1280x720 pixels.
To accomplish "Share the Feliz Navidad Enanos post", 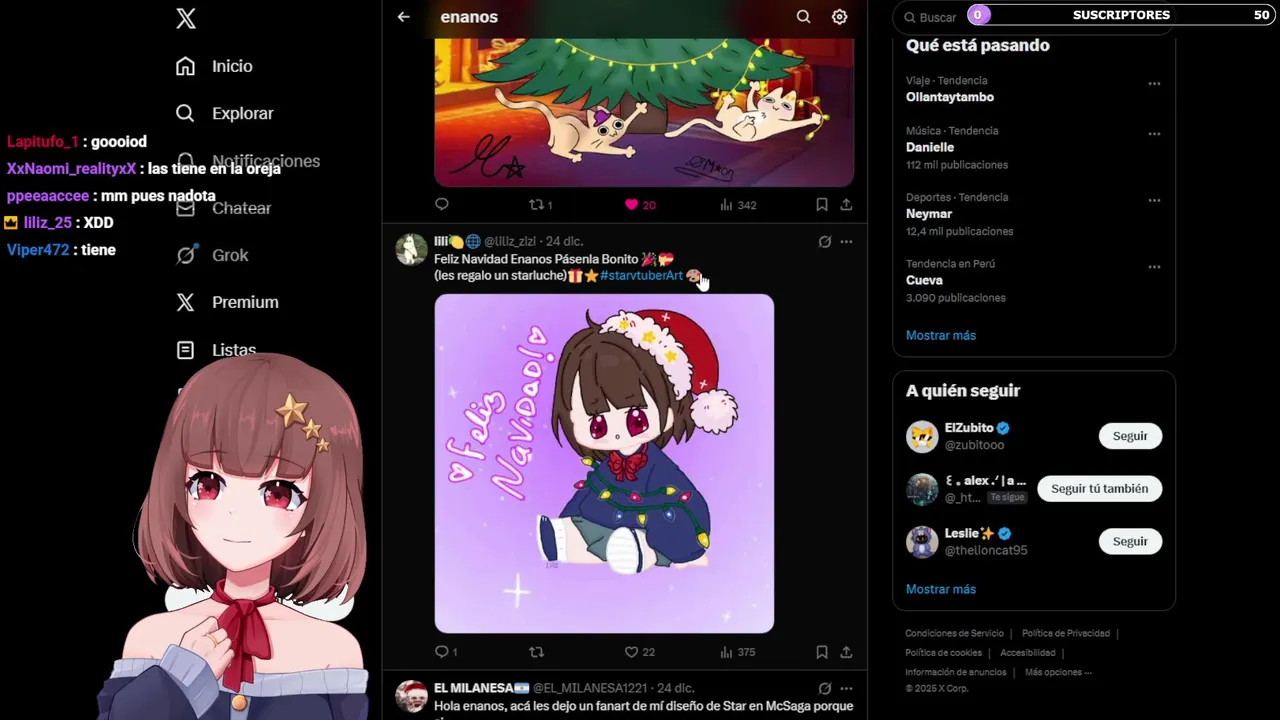I will tap(846, 652).
